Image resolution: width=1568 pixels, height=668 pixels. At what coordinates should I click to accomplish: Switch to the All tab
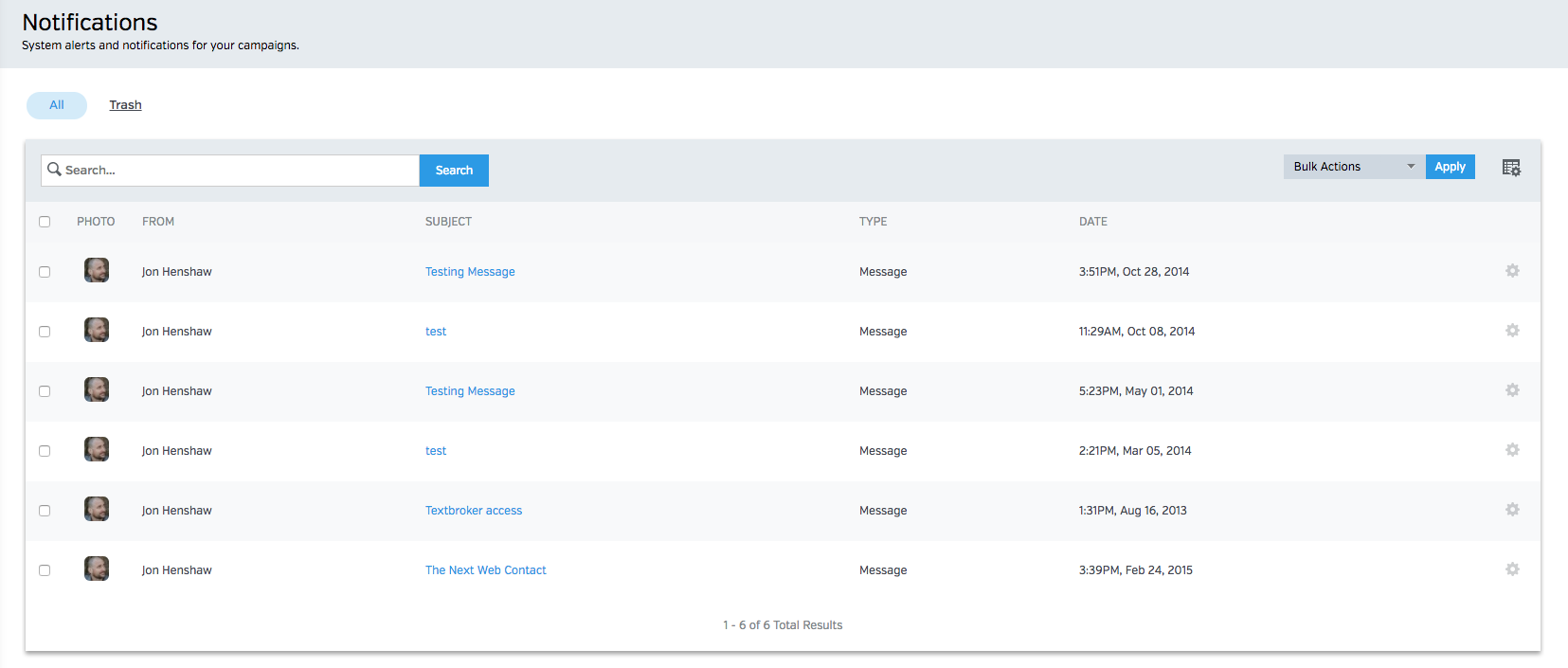point(57,105)
